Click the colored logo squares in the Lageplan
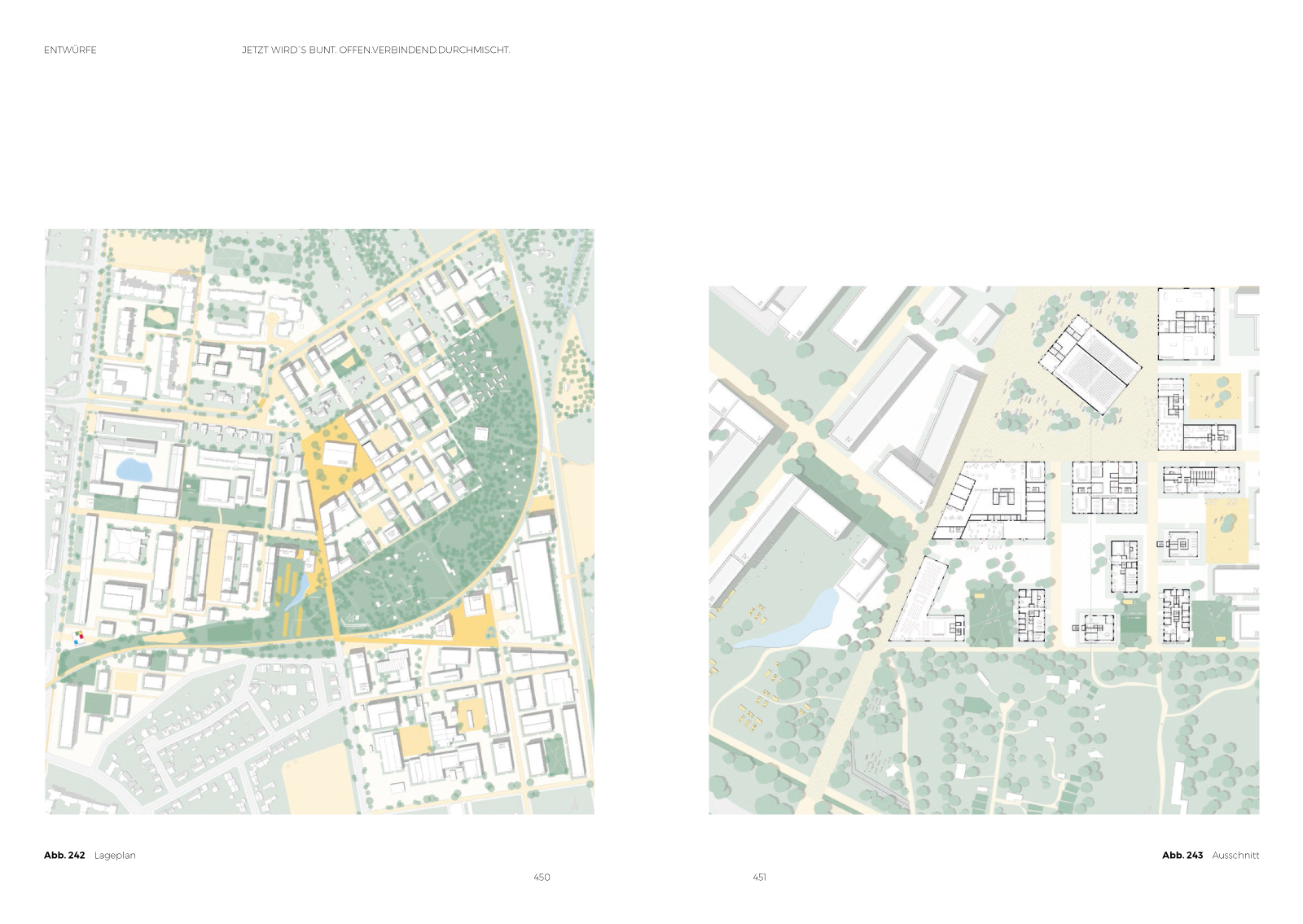 (x=79, y=637)
